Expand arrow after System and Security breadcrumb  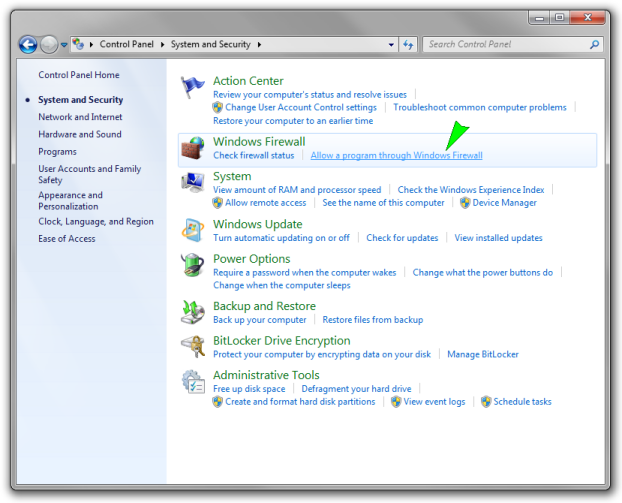259,44
